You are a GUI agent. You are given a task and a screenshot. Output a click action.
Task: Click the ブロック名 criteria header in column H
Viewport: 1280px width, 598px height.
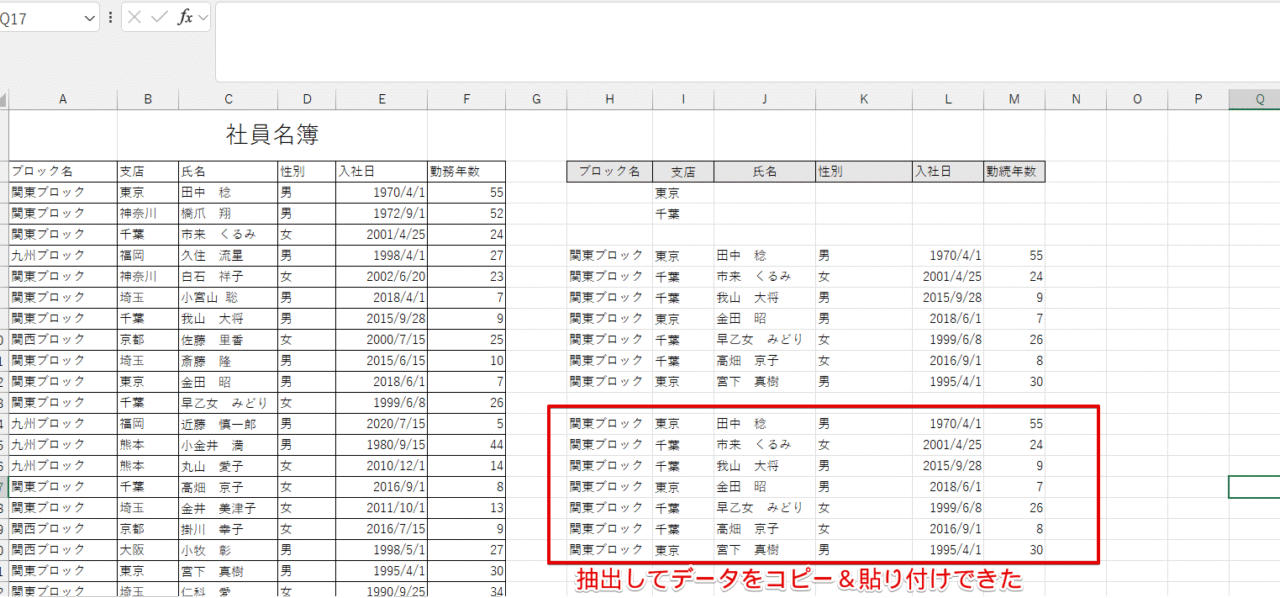(x=609, y=172)
